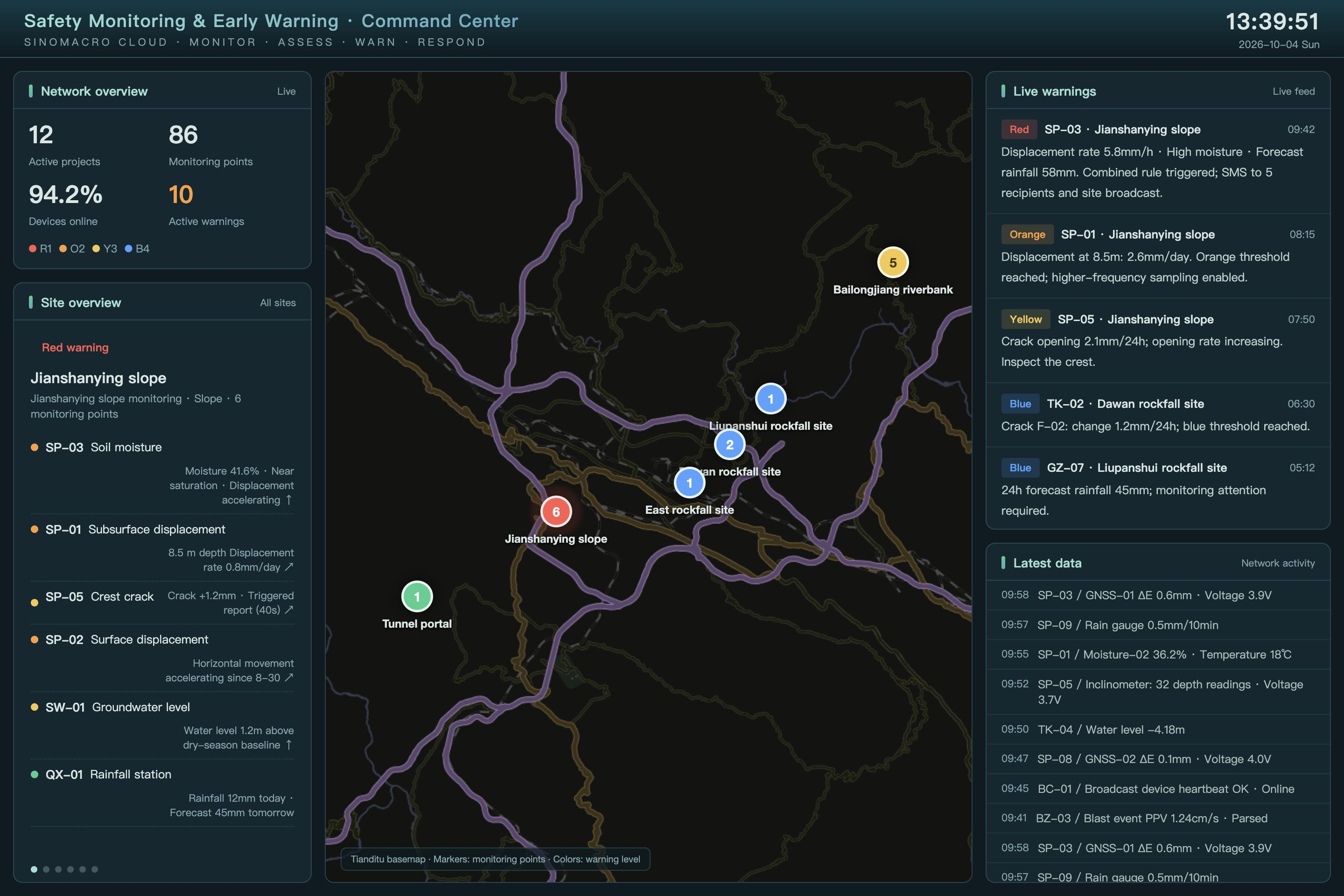Select the fourth site carousel dot
Image resolution: width=1344 pixels, height=896 pixels.
coord(70,869)
